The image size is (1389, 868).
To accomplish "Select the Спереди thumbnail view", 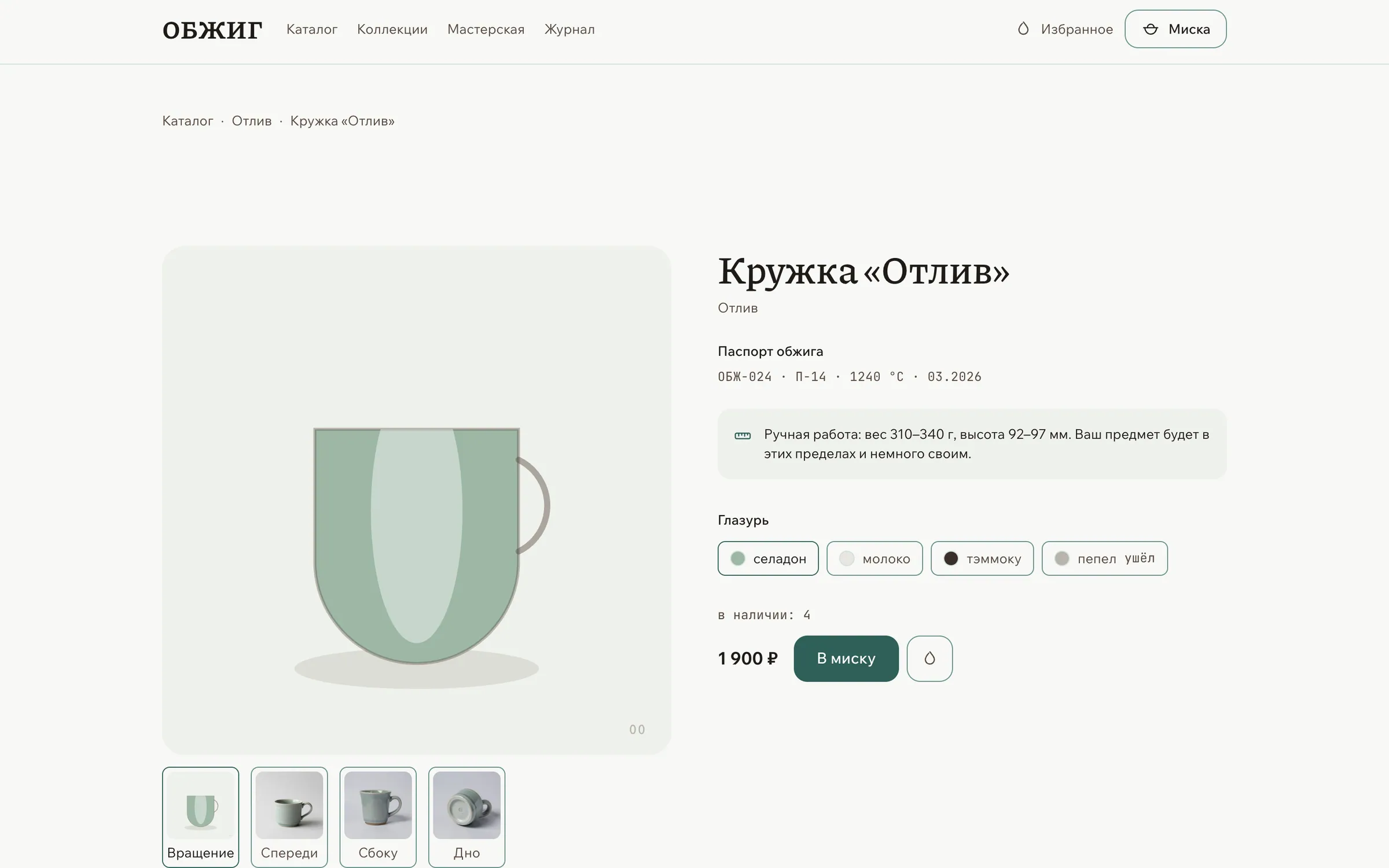I will [x=289, y=817].
